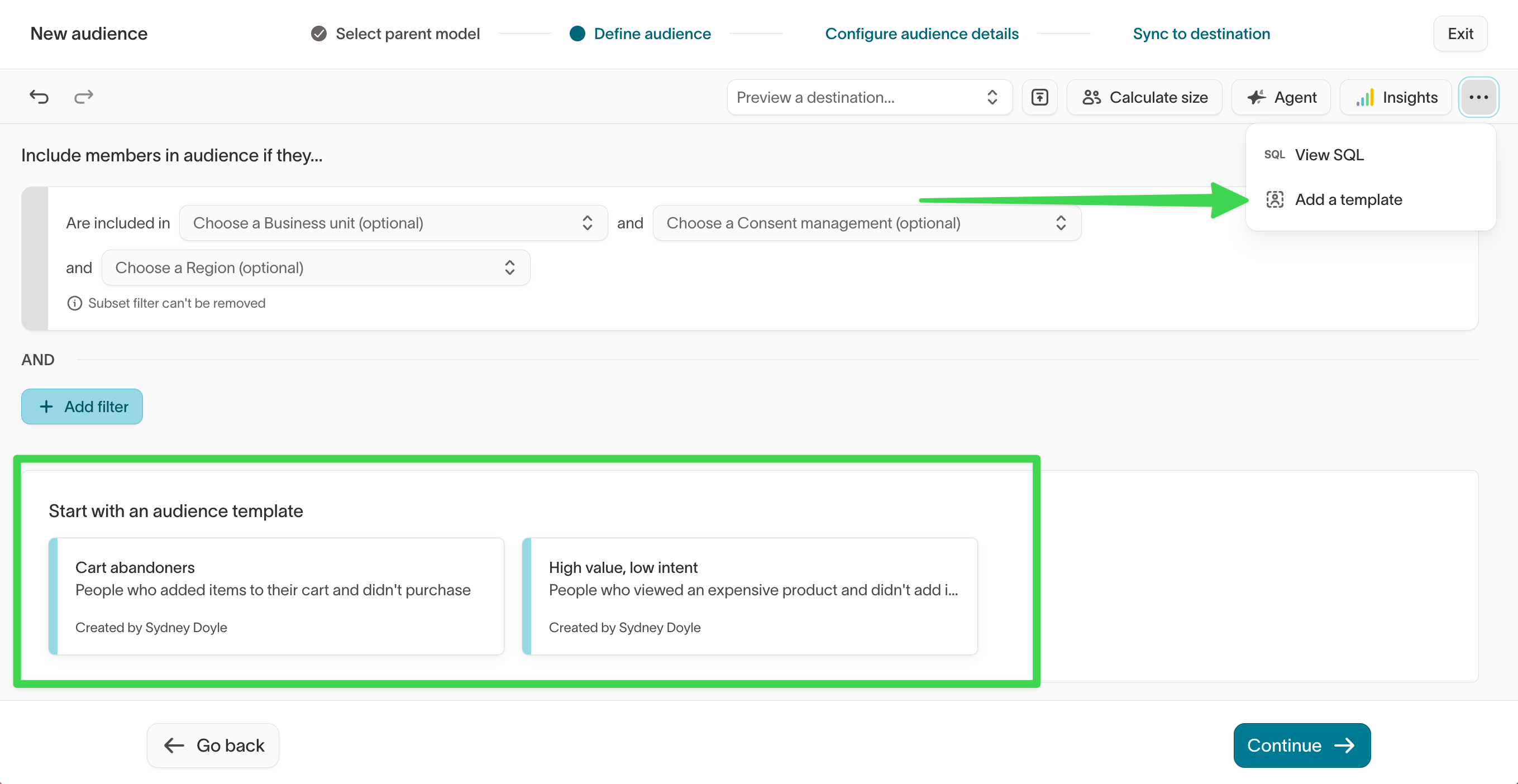Click the 'Created by Sydney Doyle' text under Cart abandoners
1518x784 pixels.
point(151,627)
